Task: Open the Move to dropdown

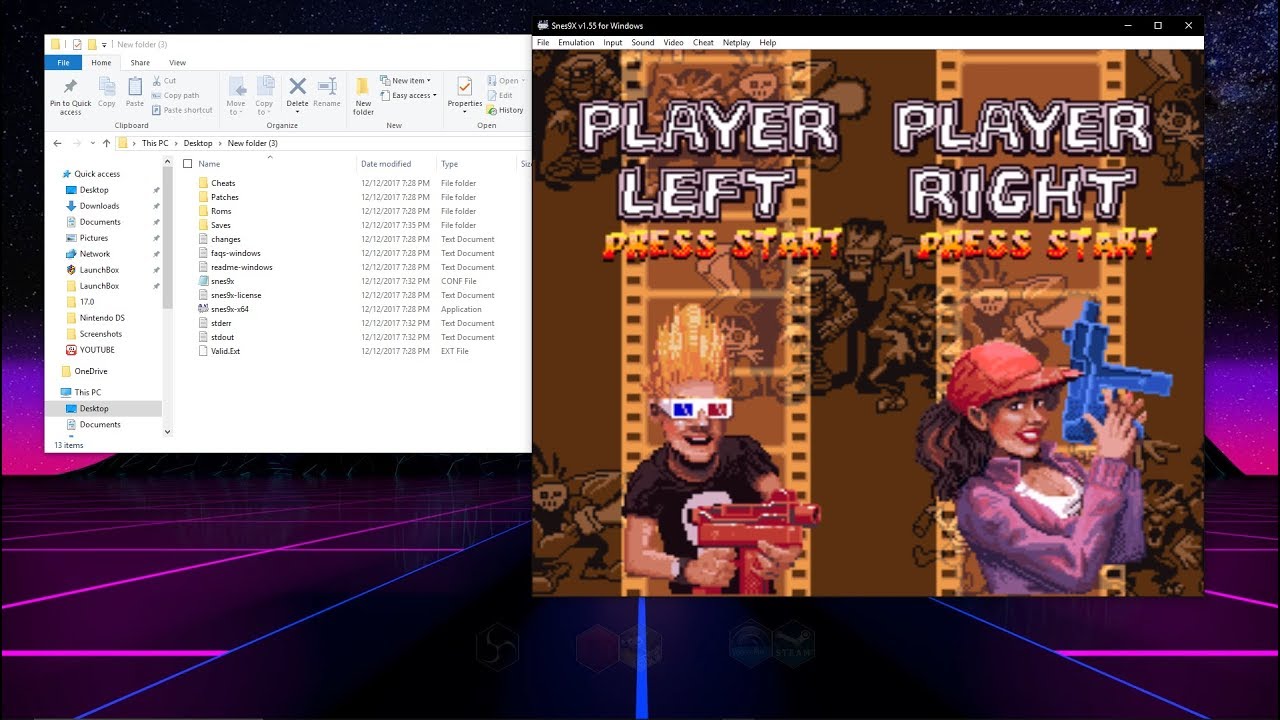Action: (x=236, y=95)
